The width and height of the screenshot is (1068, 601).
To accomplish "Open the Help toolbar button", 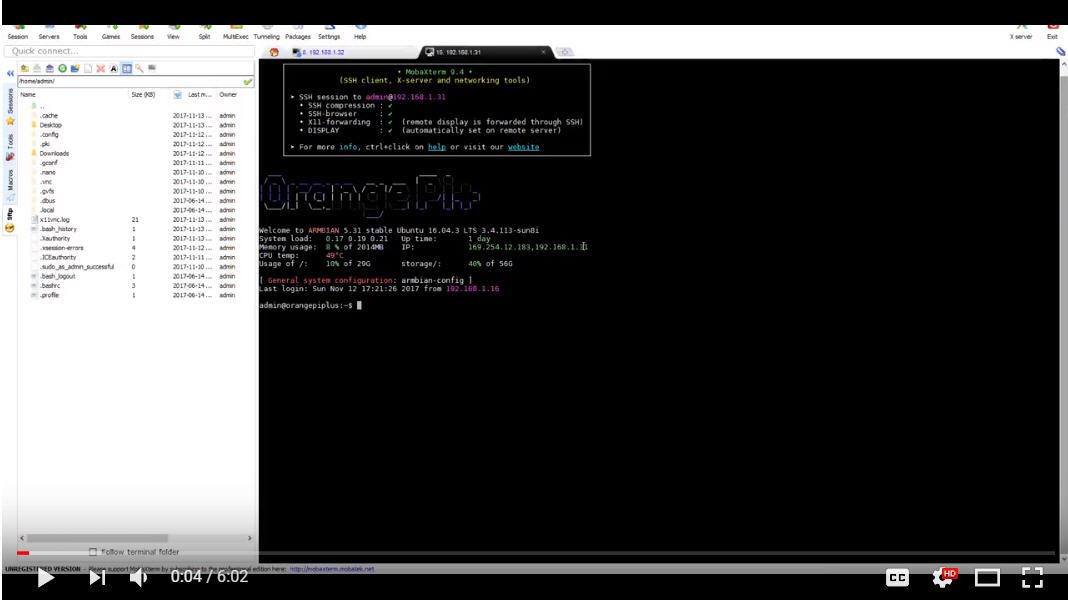I will pos(360,33).
